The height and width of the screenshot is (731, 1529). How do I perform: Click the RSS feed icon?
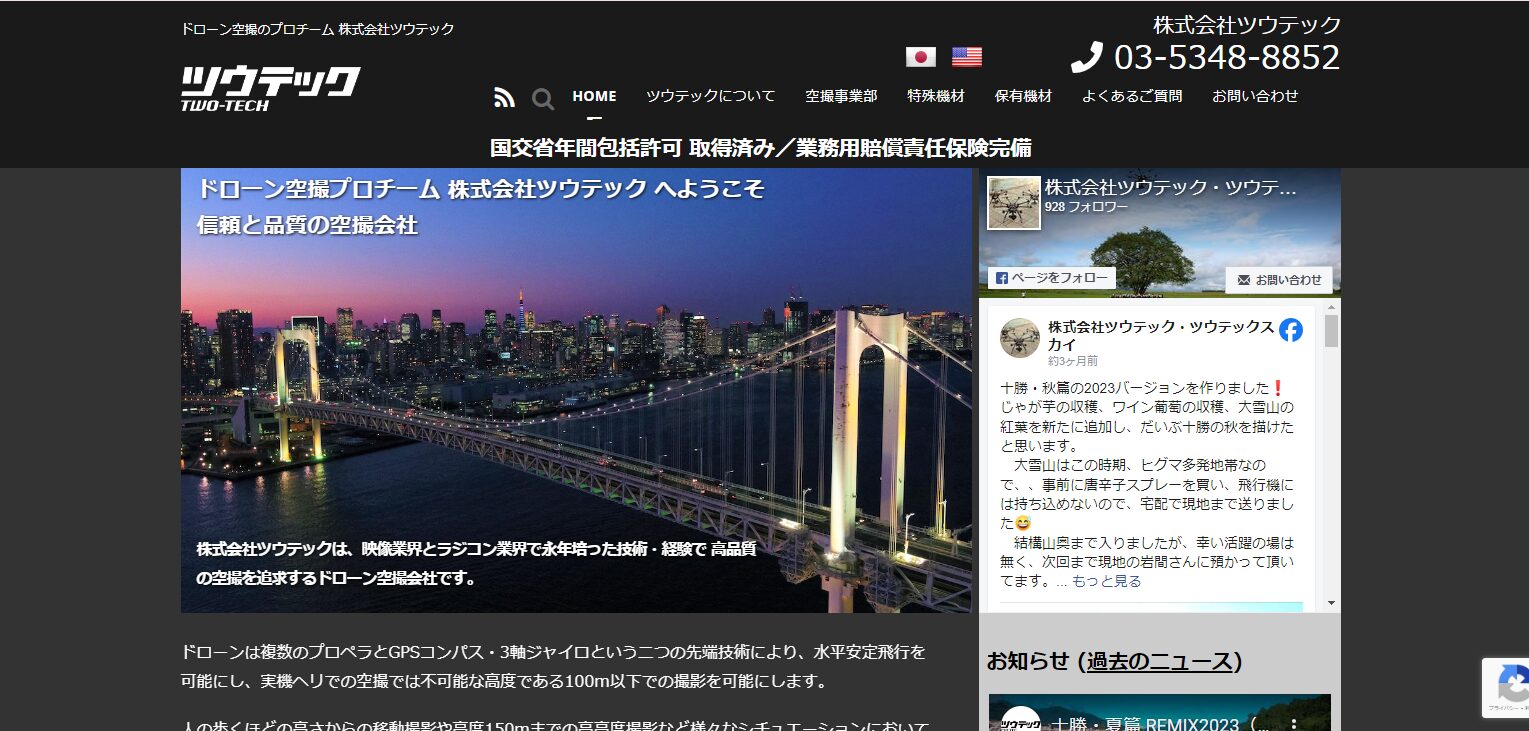pyautogui.click(x=504, y=97)
